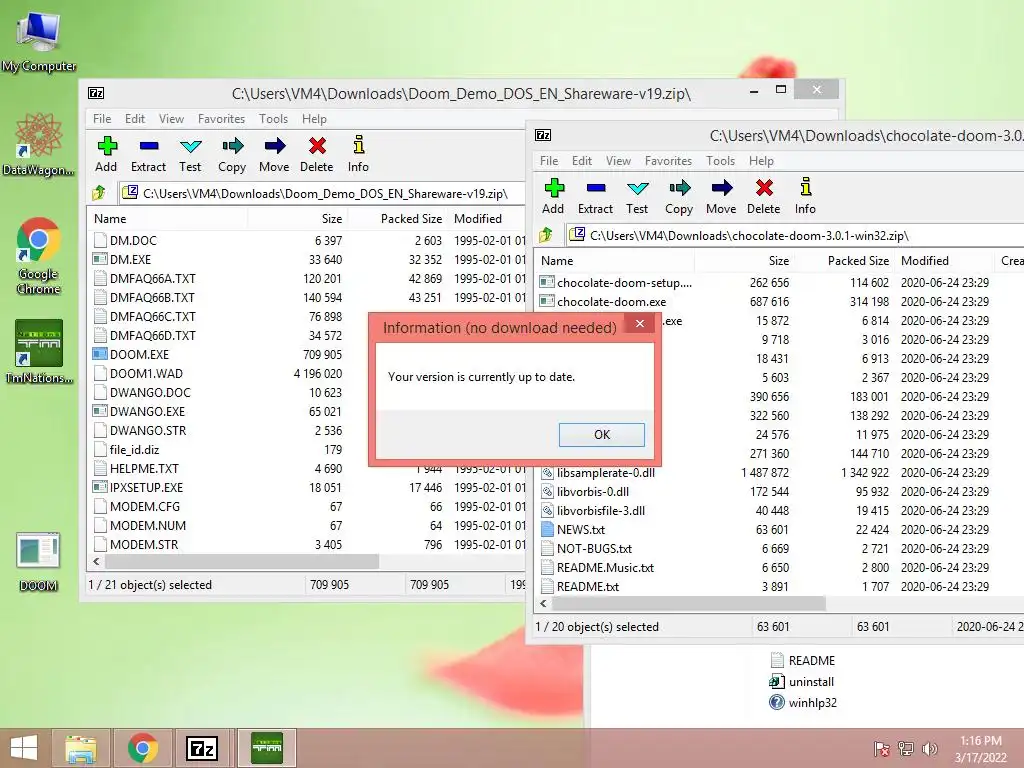Sort by Packed Size in Doom_Demo window
This screenshot has width=1024, height=768.
coord(397,219)
